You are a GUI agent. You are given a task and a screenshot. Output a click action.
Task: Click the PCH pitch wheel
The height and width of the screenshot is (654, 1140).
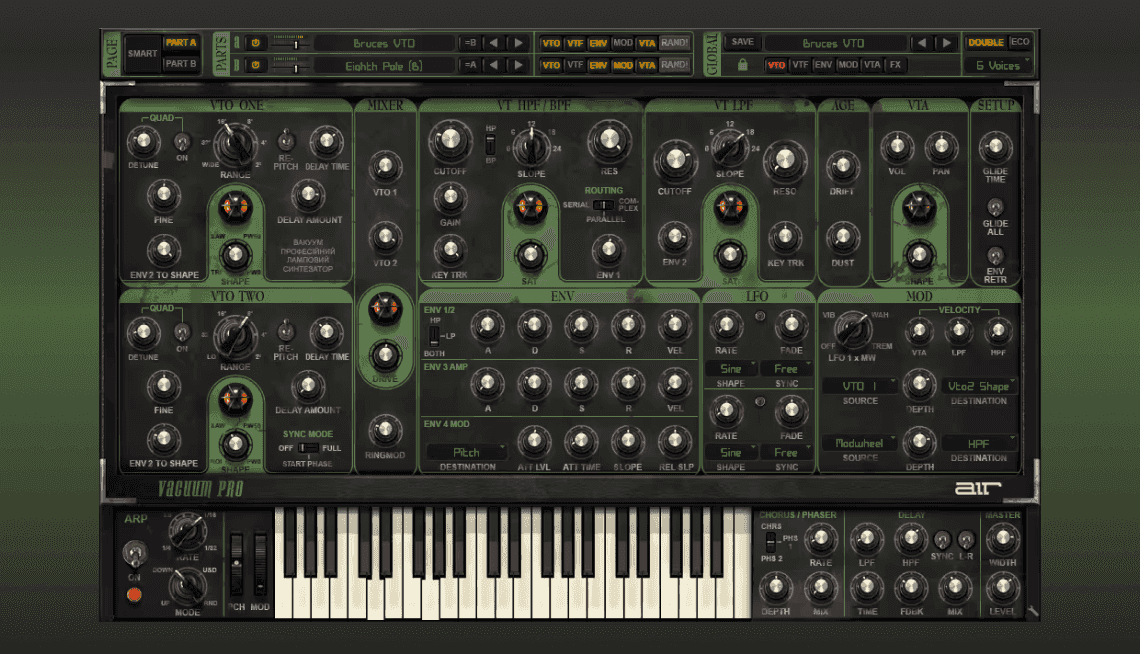(236, 565)
